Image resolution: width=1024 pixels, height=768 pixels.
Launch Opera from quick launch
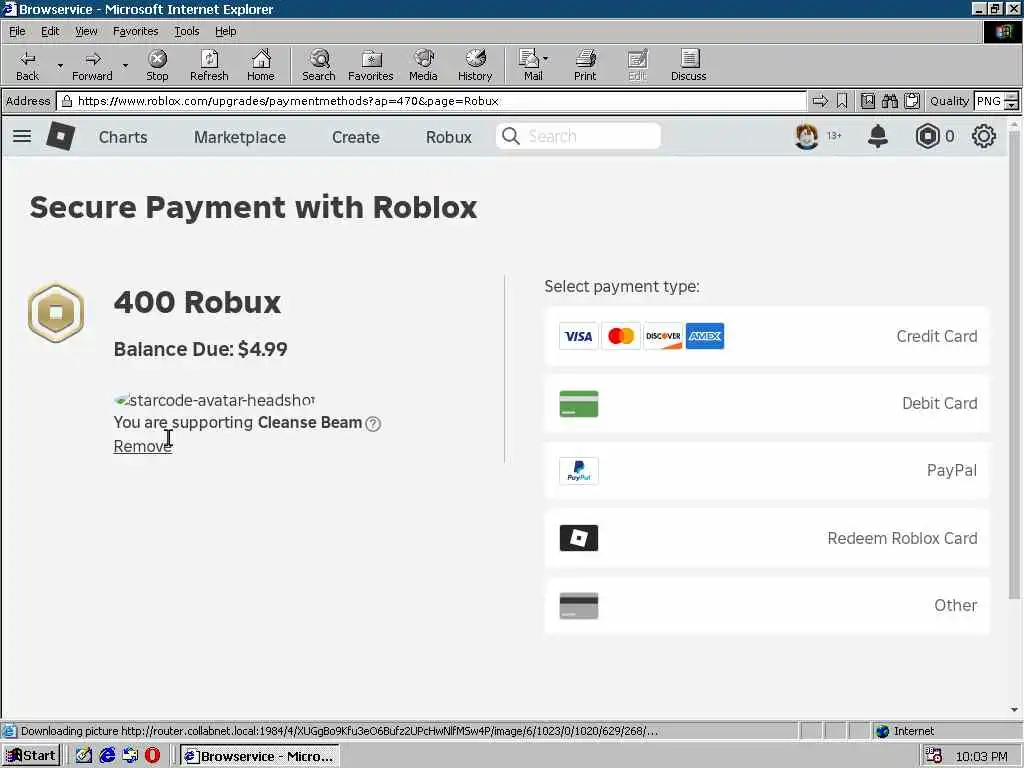pyautogui.click(x=152, y=756)
